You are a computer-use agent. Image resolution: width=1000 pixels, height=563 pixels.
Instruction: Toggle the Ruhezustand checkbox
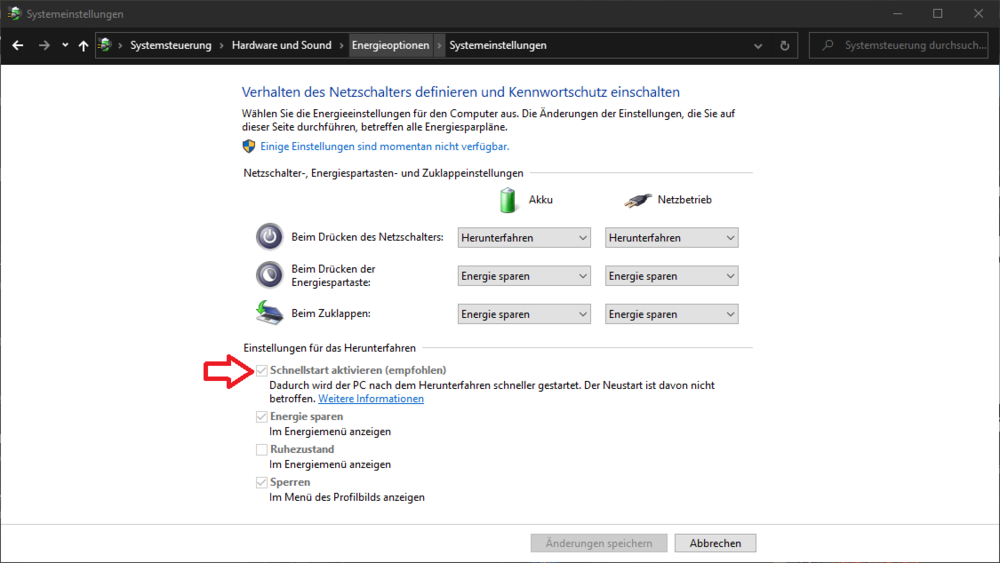pyautogui.click(x=262, y=450)
